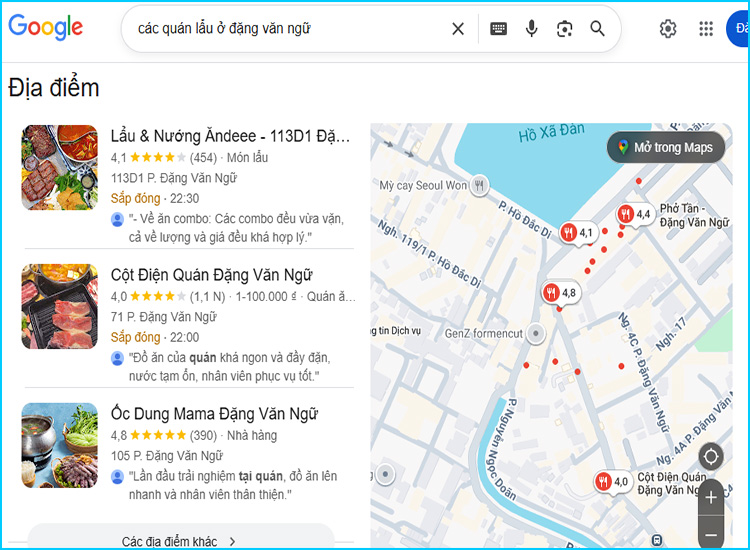The height and width of the screenshot is (550, 750).
Task: Click the Mỳ cay Seoul Won restaurant marker
Action: 479,185
